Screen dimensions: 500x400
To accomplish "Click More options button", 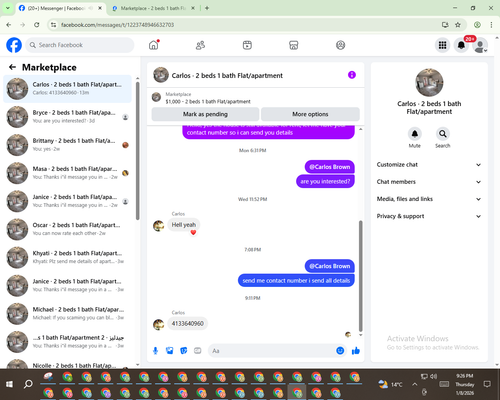I will [310, 114].
